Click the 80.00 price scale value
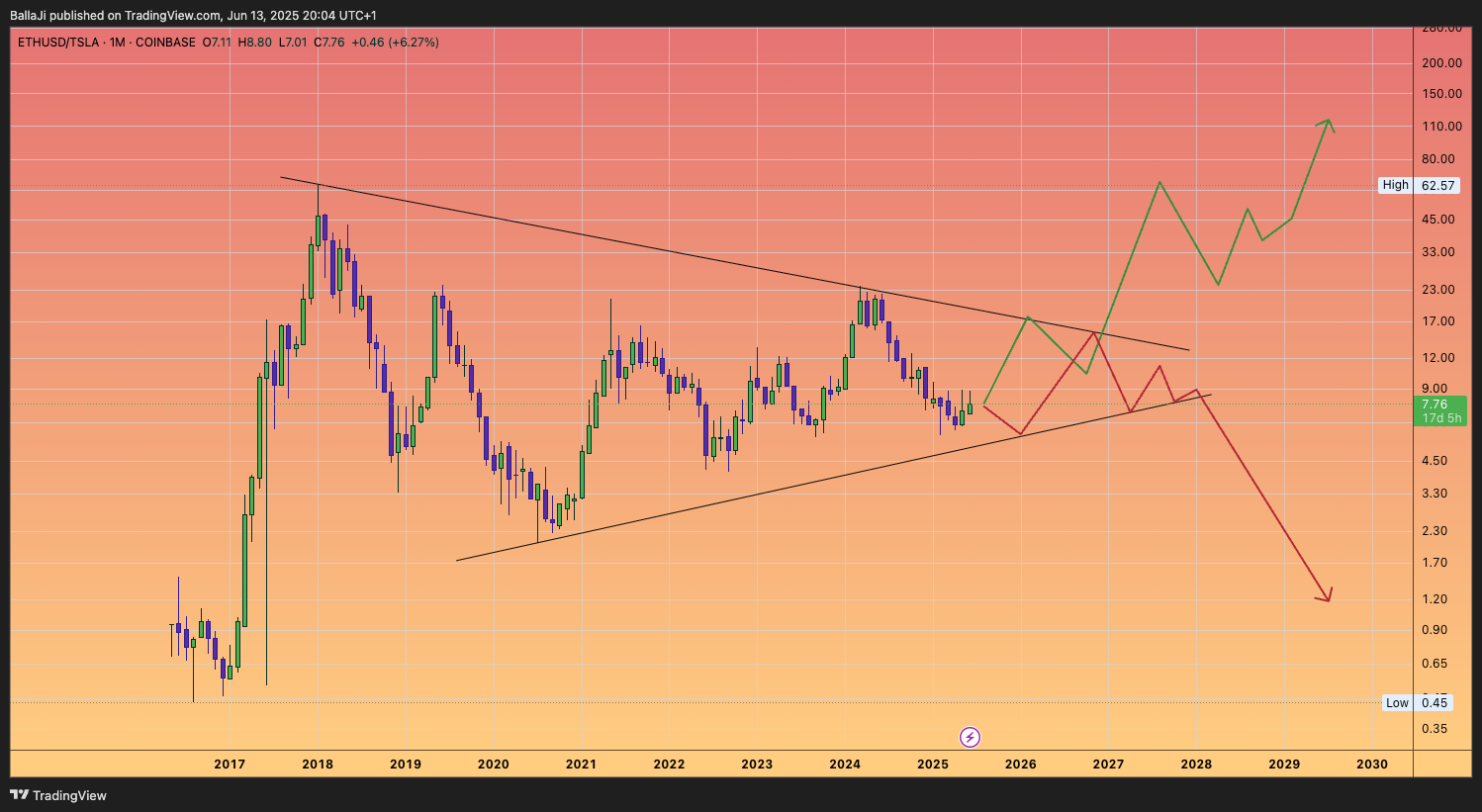Image resolution: width=1482 pixels, height=812 pixels. pyautogui.click(x=1438, y=159)
